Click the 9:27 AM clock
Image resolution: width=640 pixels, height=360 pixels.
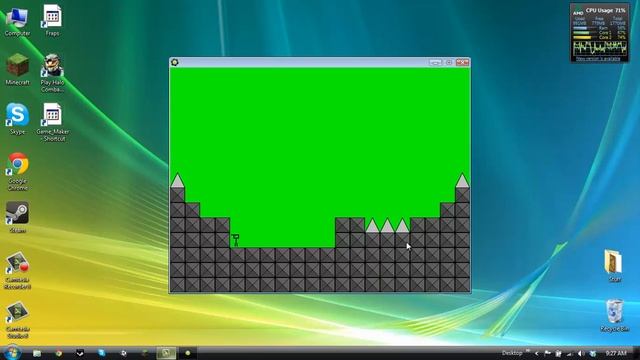point(616,353)
